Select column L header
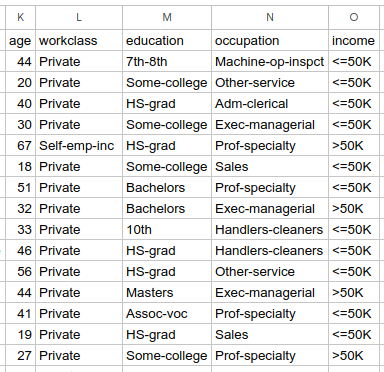This screenshot has width=384, height=372. click(79, 17)
